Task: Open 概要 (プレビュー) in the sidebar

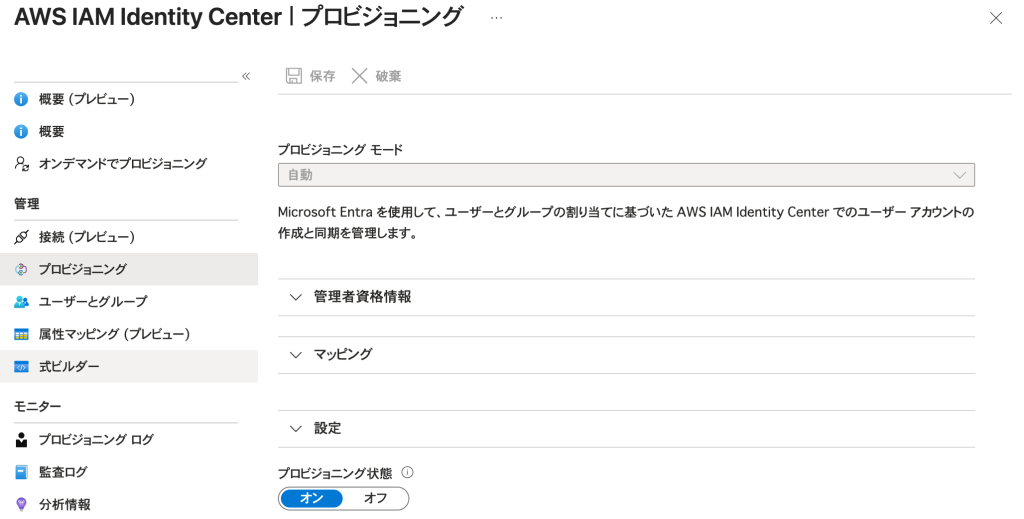Action: pos(86,99)
